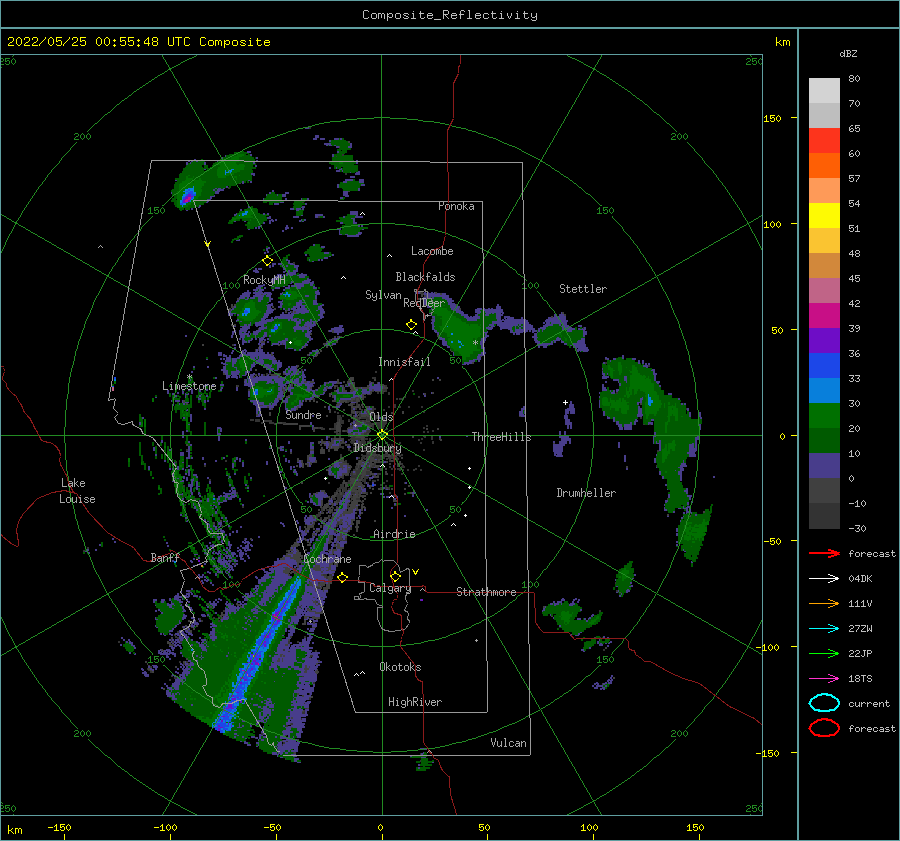Click the Vulcan label
900x841 pixels.
click(508, 743)
